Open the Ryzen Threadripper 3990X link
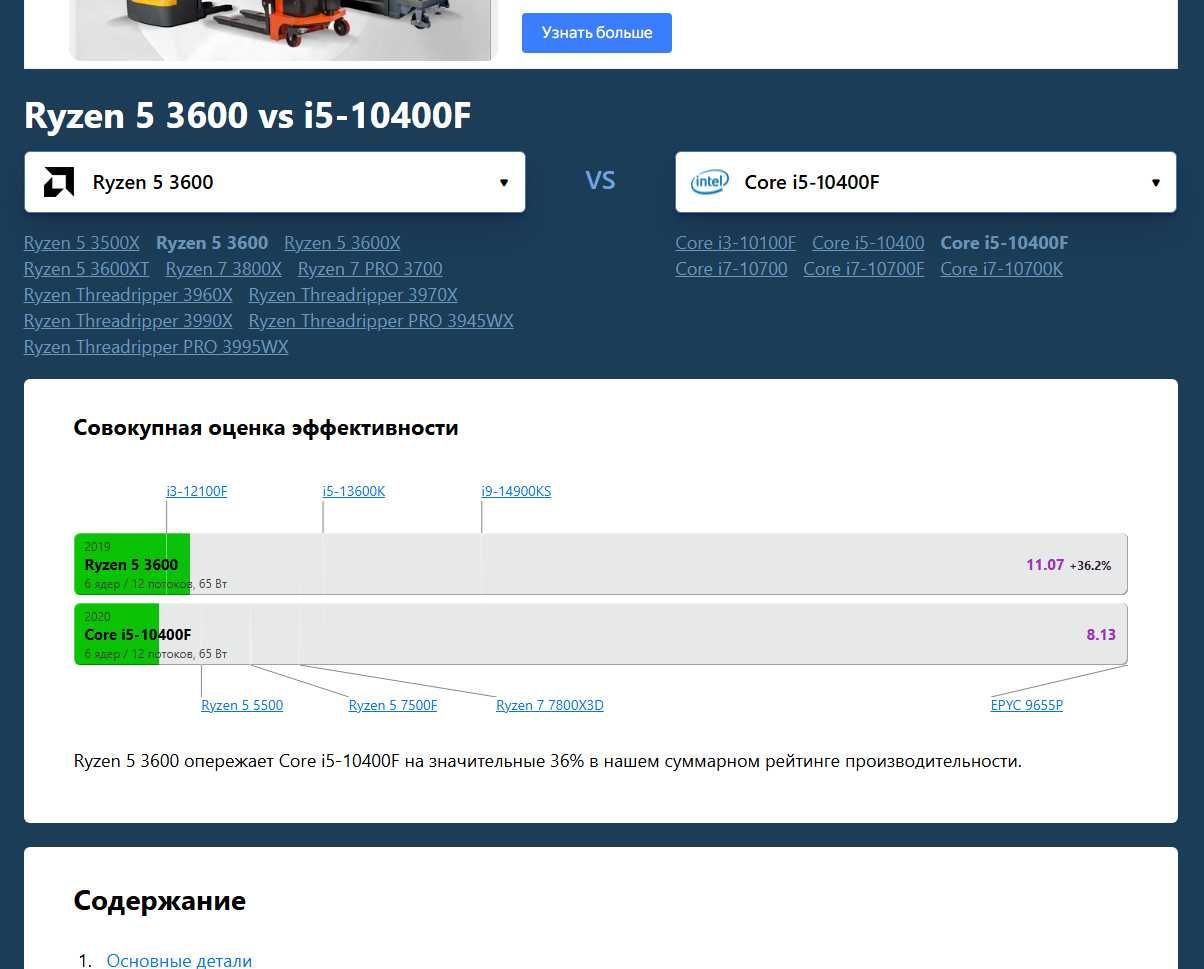Image resolution: width=1204 pixels, height=969 pixels. coord(128,321)
